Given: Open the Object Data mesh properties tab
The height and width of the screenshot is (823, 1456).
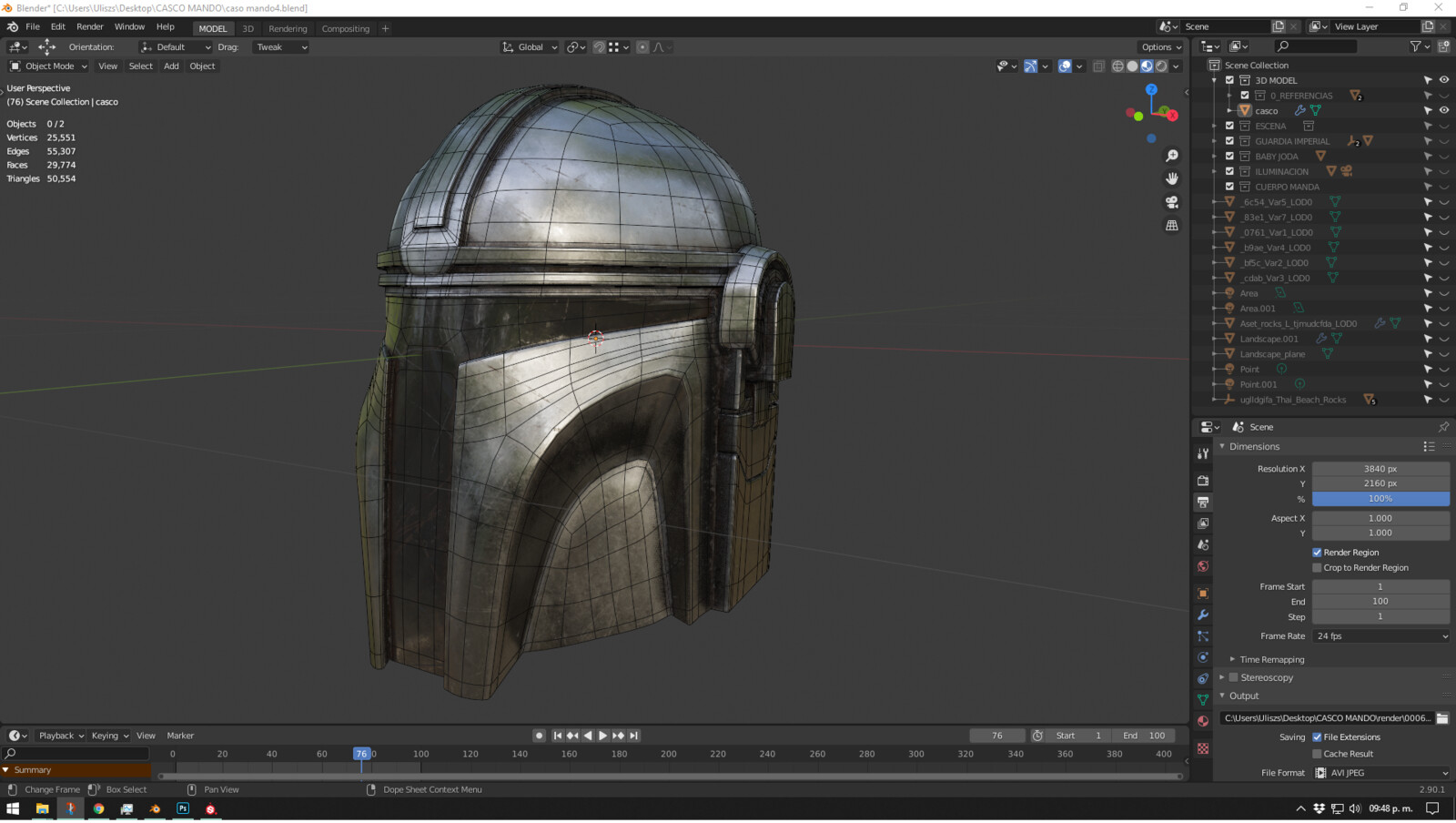Looking at the screenshot, I should tap(1203, 700).
